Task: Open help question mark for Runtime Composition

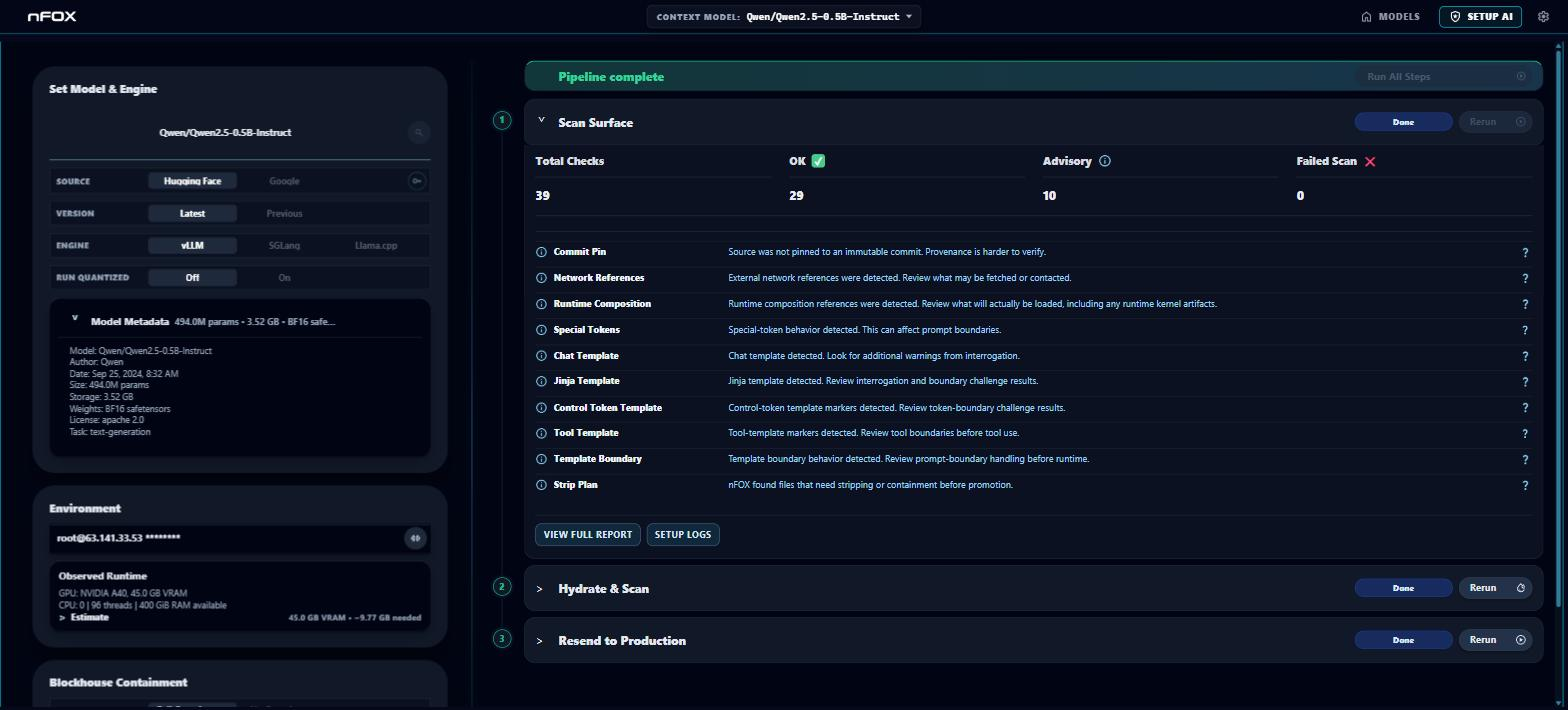Action: click(x=1525, y=305)
